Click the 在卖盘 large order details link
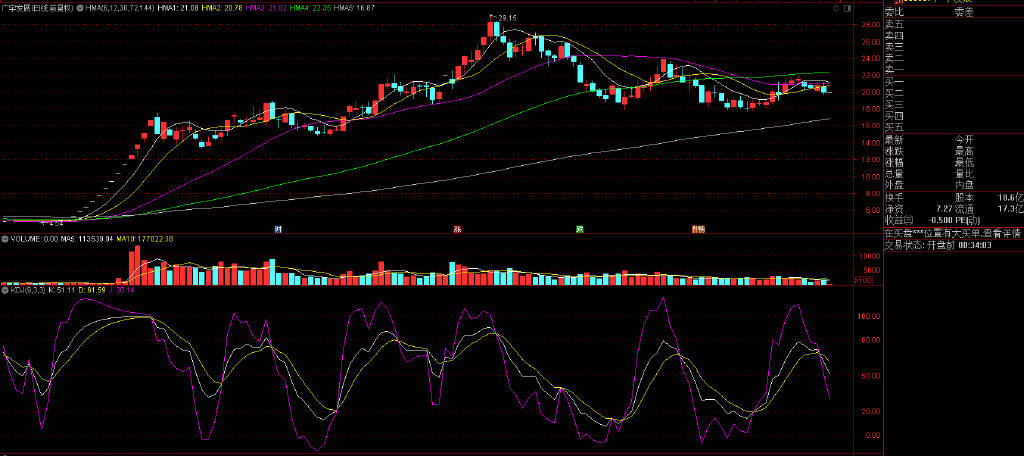 point(952,233)
